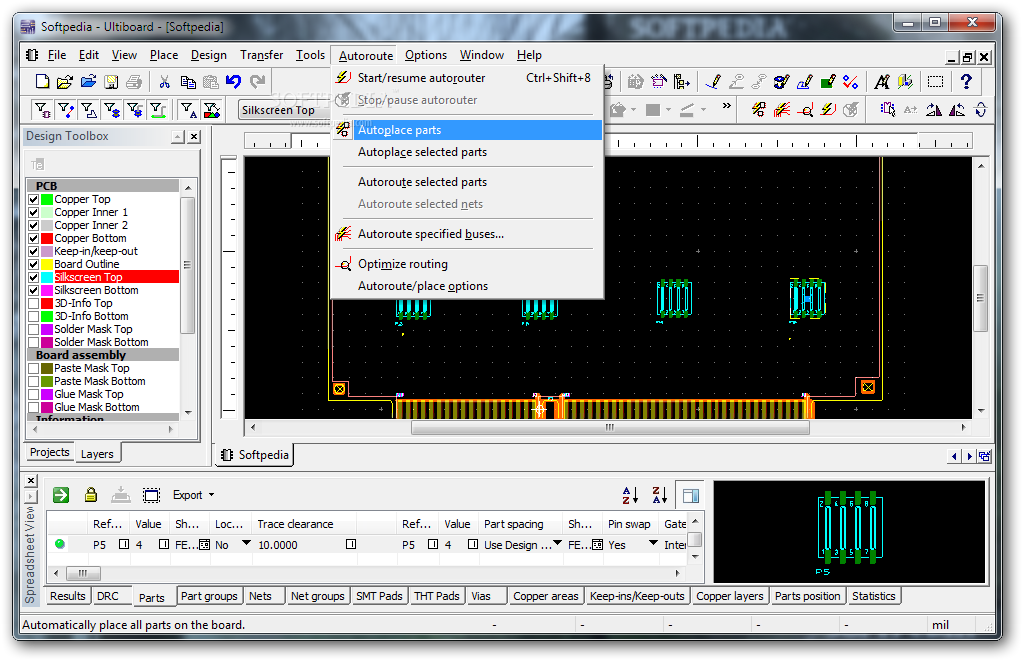The height and width of the screenshot is (661, 1023).
Task: Click the cut scissors icon
Action: pos(164,82)
